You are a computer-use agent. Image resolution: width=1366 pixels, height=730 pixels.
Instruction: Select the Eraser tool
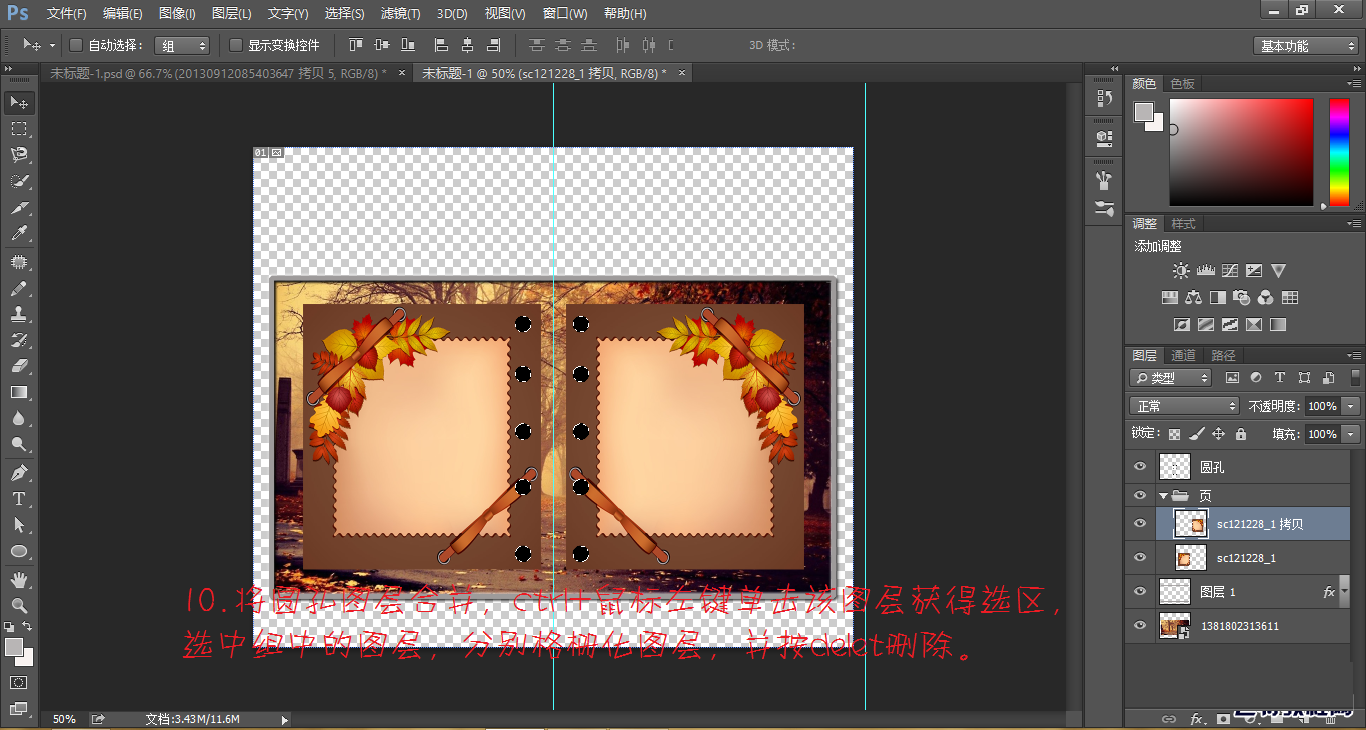point(19,366)
